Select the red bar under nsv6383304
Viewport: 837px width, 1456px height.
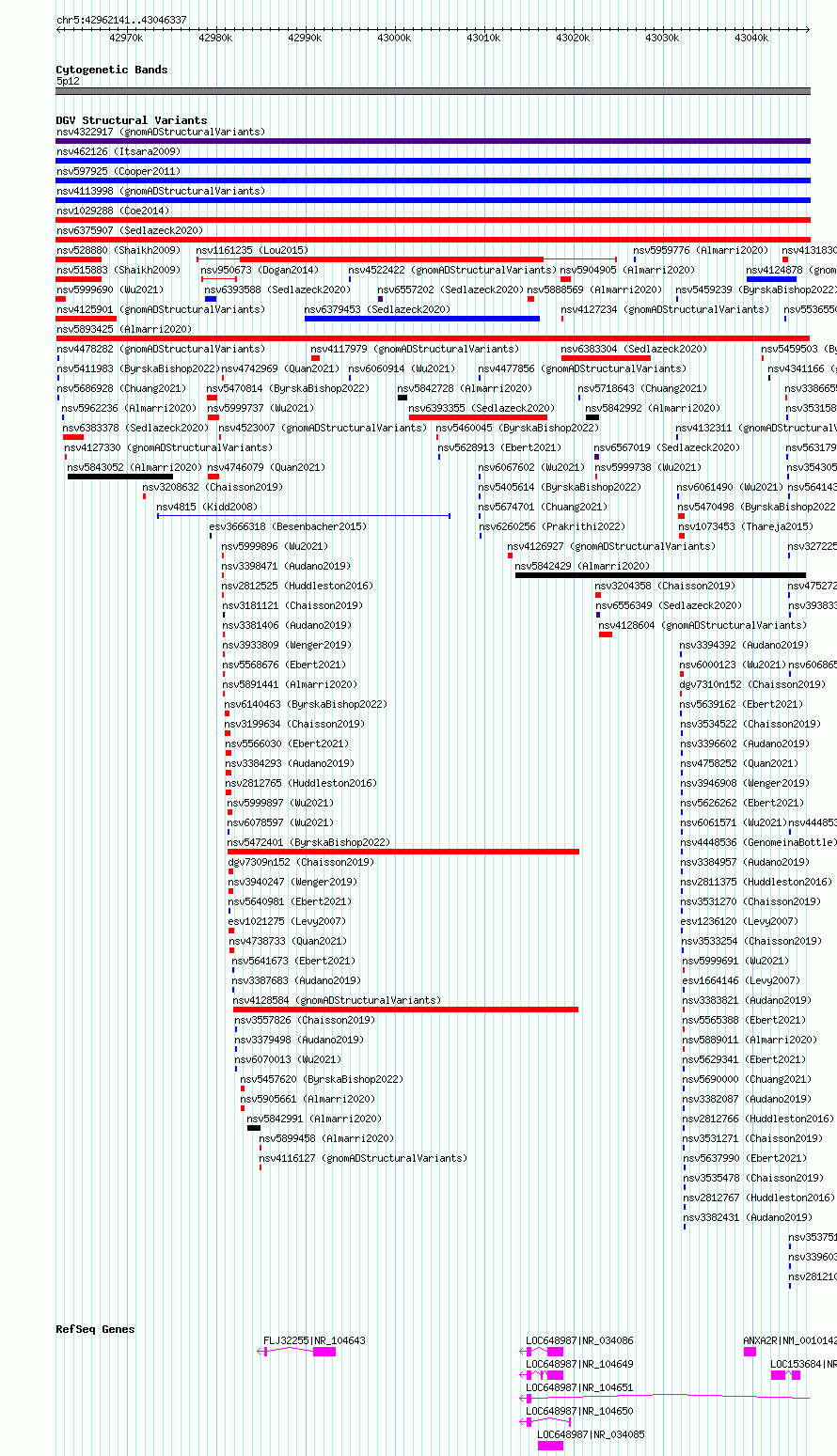pyautogui.click(x=606, y=358)
